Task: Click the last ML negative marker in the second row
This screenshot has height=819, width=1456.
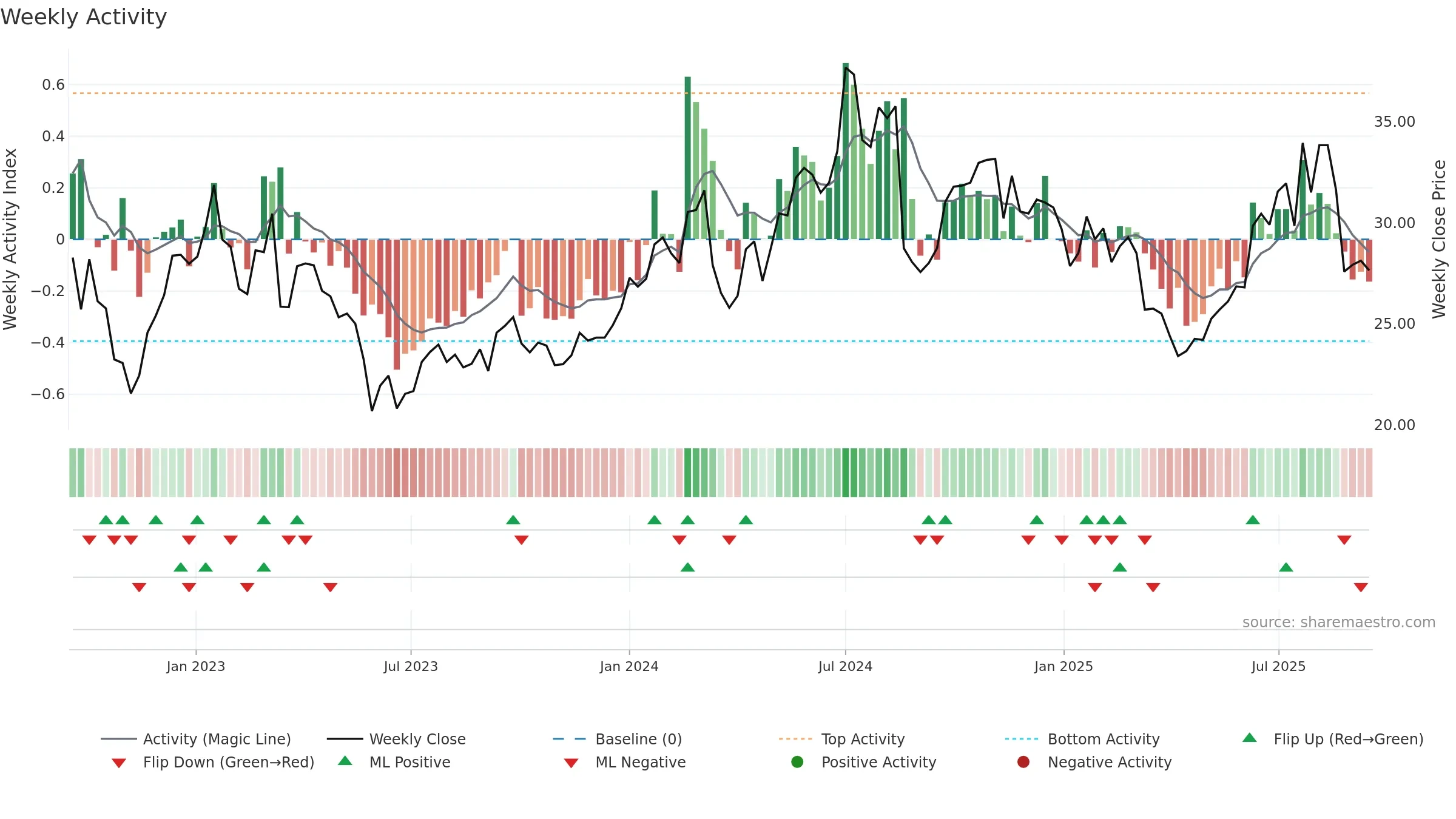Action: (x=1361, y=587)
